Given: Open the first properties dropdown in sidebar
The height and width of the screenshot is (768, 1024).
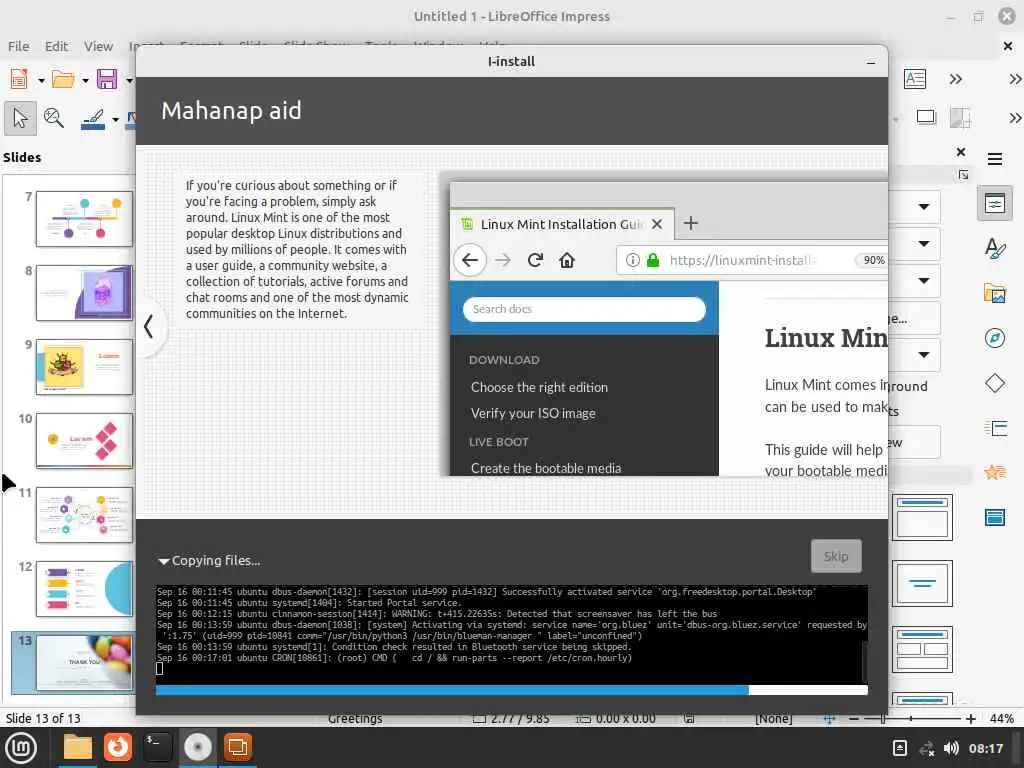Looking at the screenshot, I should pos(923,207).
